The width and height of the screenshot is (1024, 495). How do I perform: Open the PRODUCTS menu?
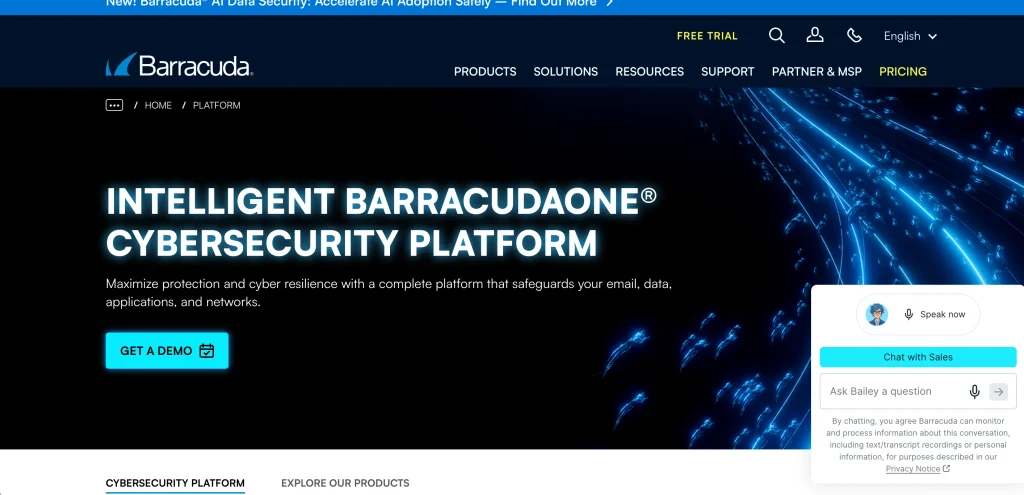[485, 72]
